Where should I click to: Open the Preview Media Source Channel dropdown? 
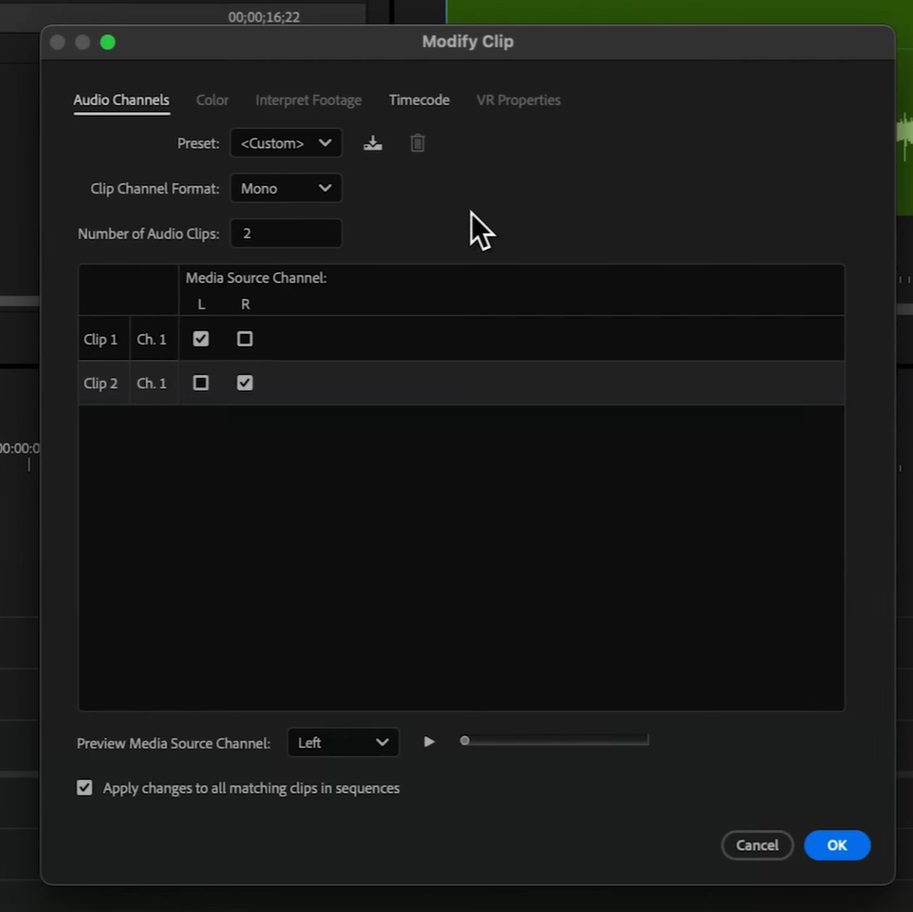[343, 743]
